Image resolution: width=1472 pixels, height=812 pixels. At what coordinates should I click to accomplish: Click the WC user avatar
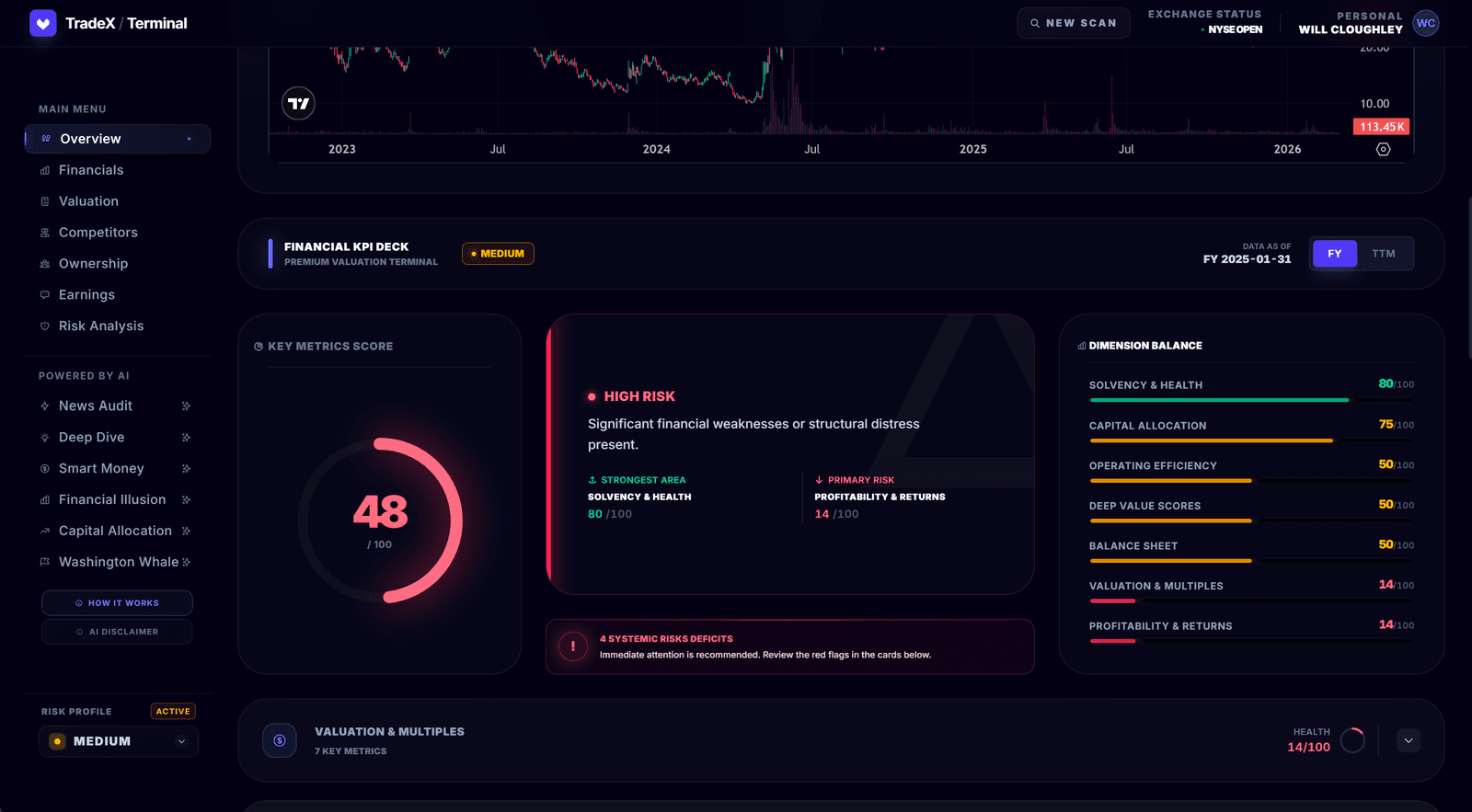pyautogui.click(x=1426, y=23)
